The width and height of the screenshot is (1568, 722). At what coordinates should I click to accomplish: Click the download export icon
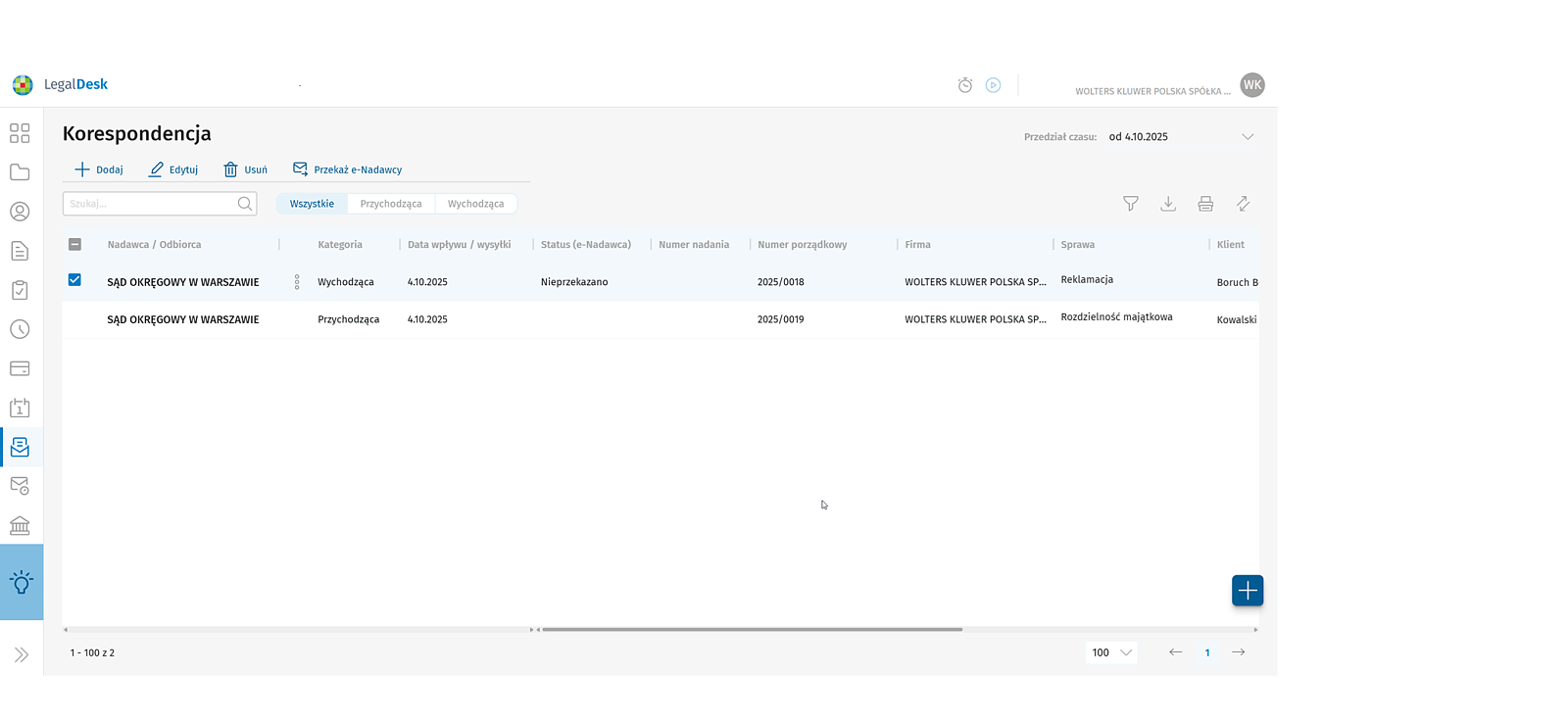[1168, 204]
